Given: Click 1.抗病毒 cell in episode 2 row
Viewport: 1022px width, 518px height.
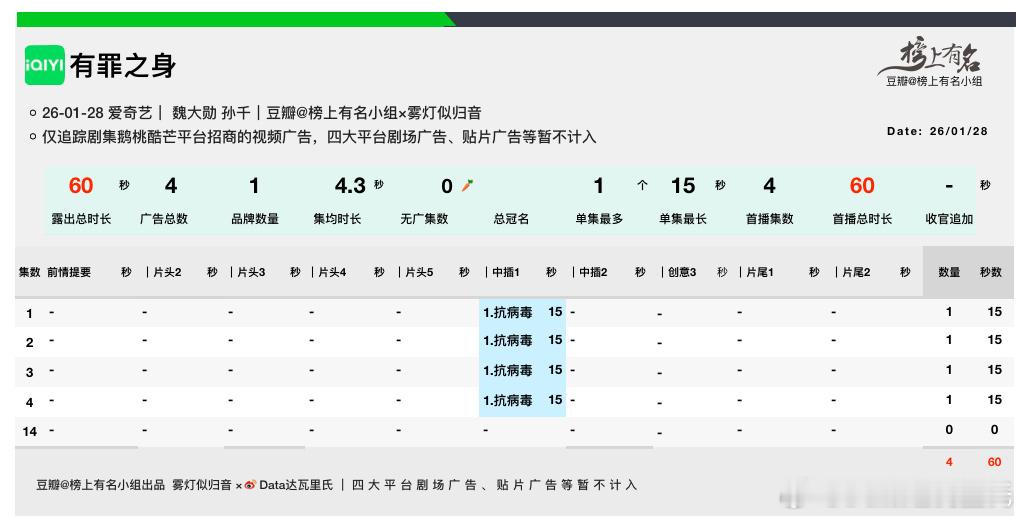Looking at the screenshot, I should point(508,341).
